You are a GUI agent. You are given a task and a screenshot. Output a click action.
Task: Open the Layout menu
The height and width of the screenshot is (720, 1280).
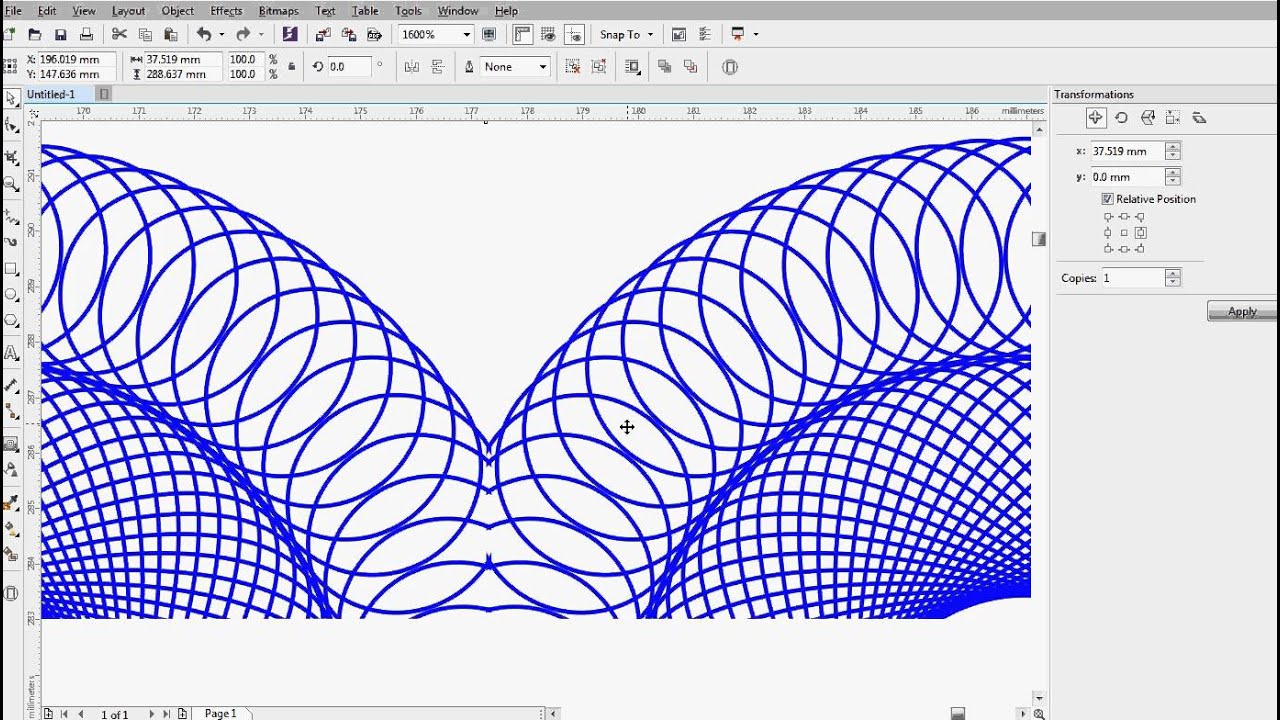[x=128, y=11]
